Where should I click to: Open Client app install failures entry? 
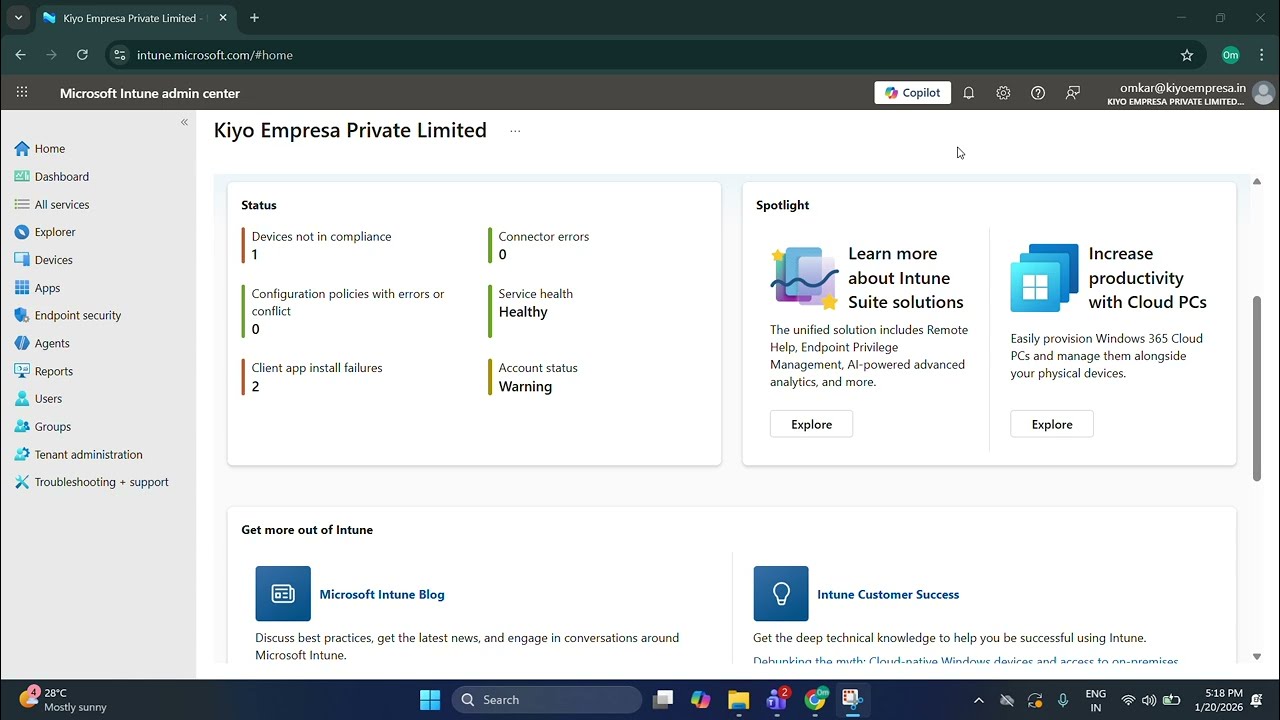pyautogui.click(x=317, y=377)
